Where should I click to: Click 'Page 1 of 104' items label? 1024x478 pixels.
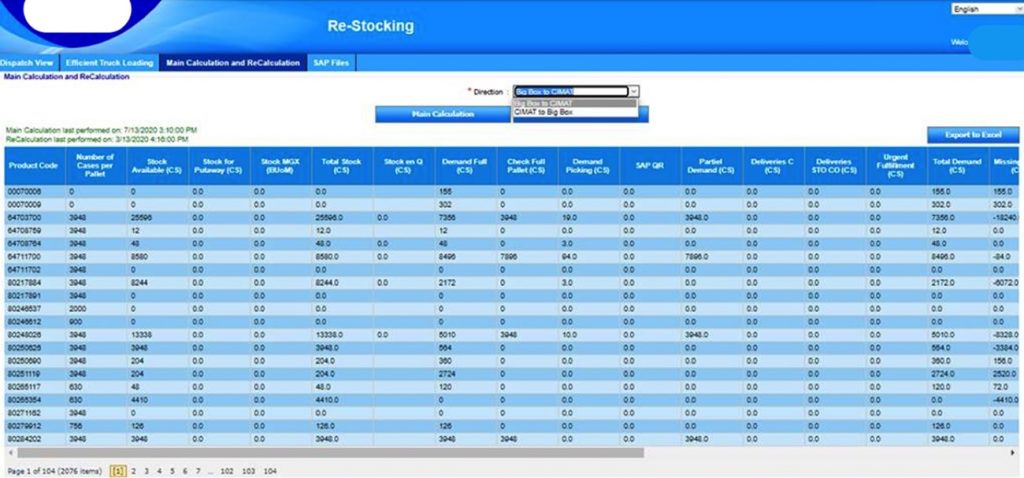tap(55, 471)
